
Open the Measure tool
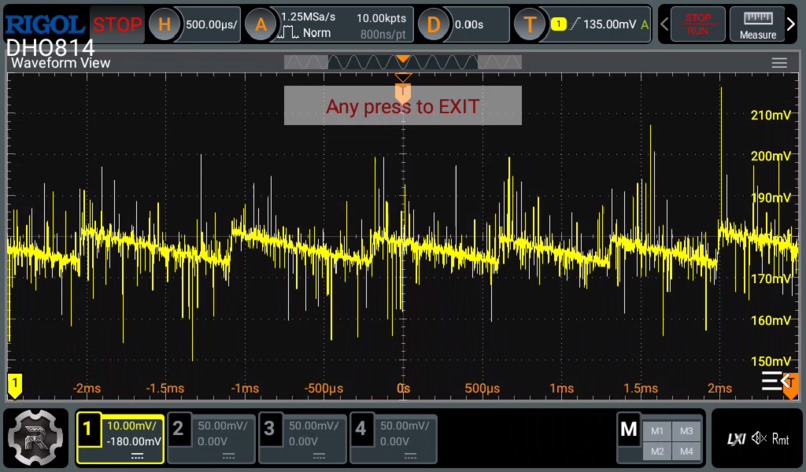coord(758,24)
